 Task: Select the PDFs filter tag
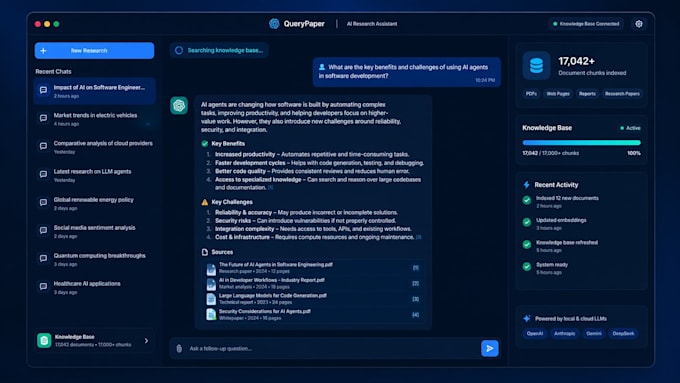click(531, 94)
